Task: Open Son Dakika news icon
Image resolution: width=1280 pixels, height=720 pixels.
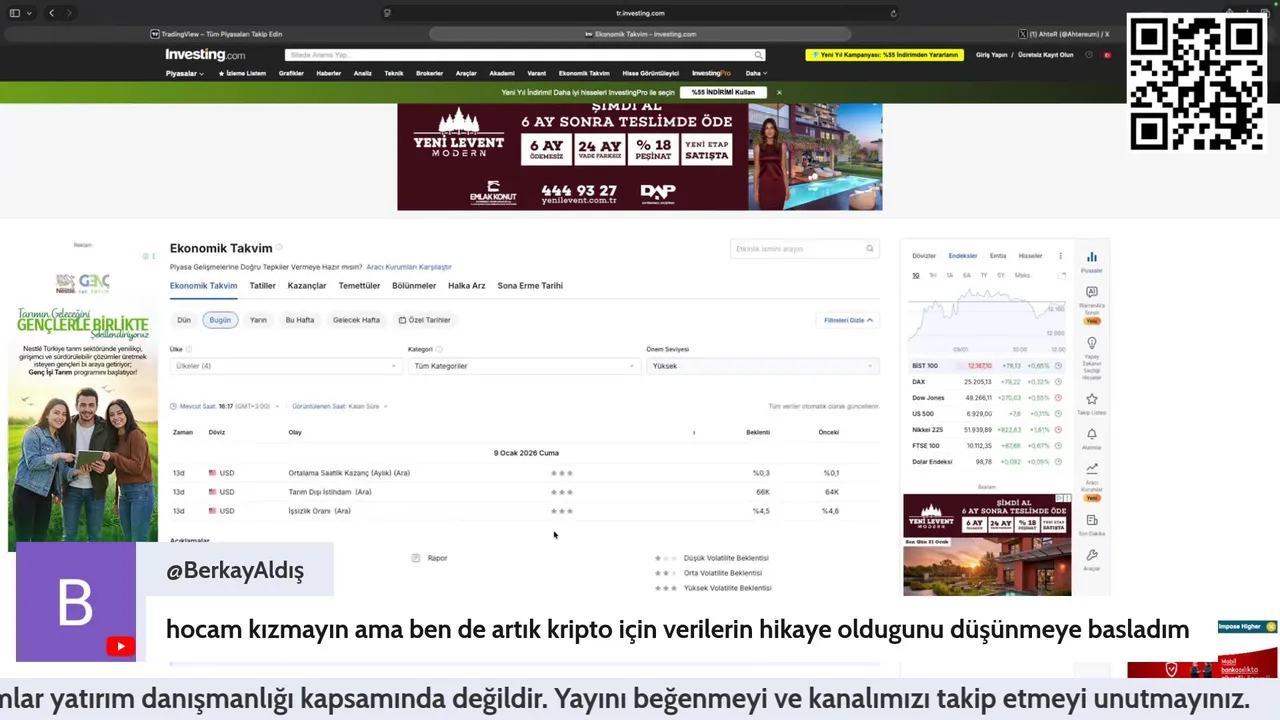Action: tap(1091, 520)
